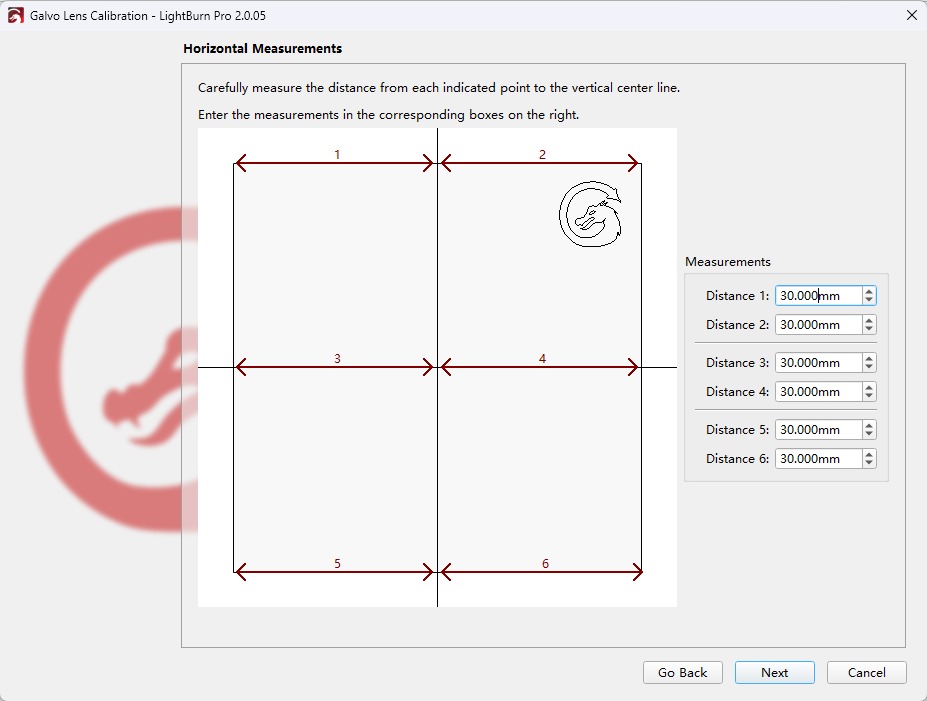Decrease Distance 1 with down arrow
The height and width of the screenshot is (701, 927).
point(869,300)
